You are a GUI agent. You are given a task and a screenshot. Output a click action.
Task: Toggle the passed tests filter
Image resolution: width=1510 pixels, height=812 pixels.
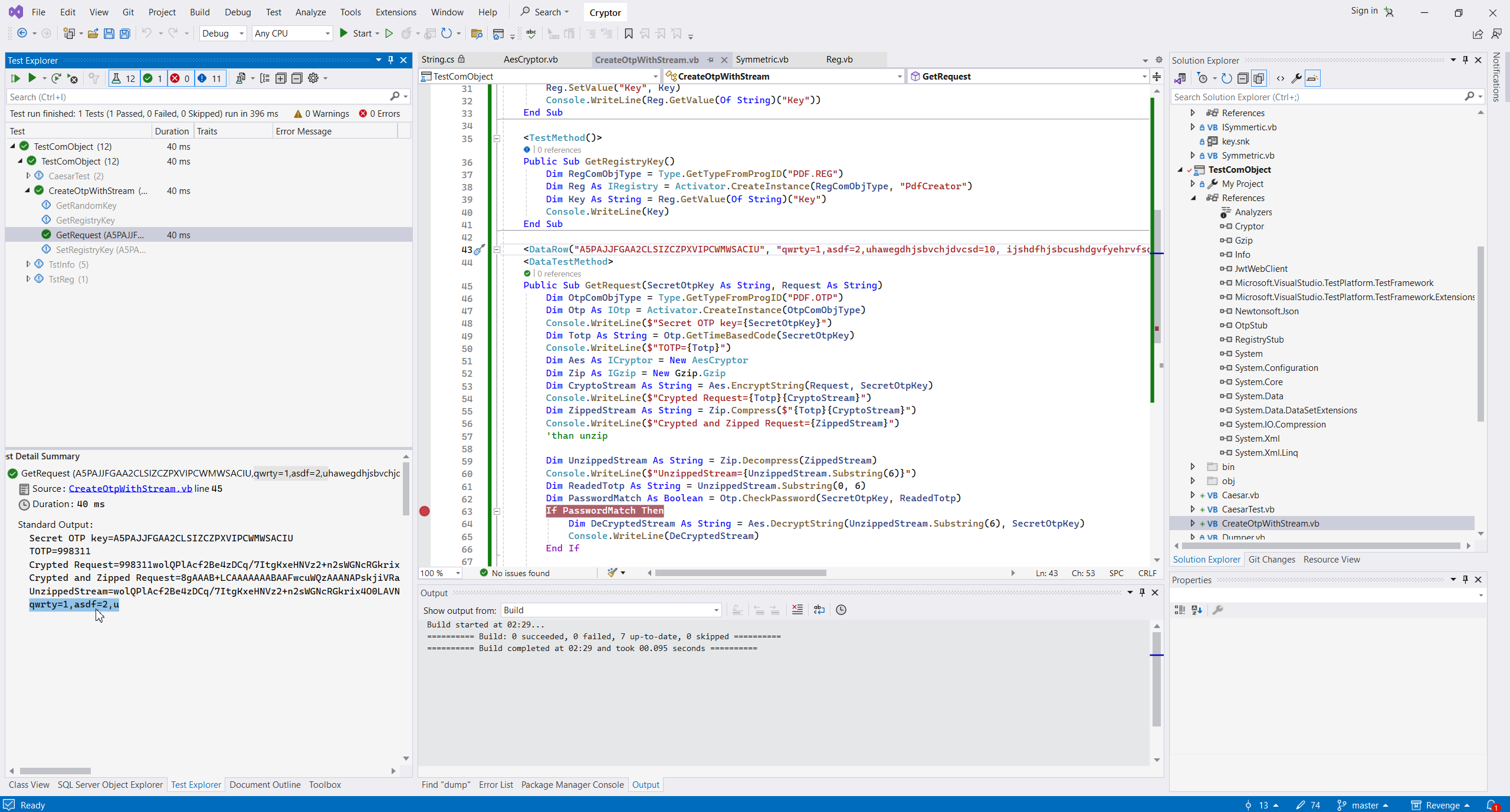[x=153, y=78]
